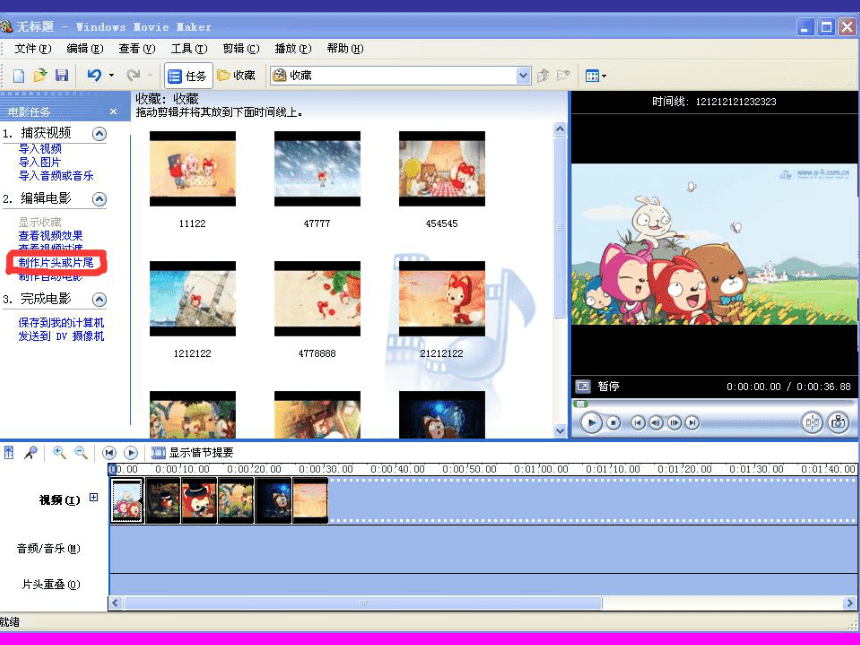Rewind the timeline to start
The width and height of the screenshot is (860, 645).
[109, 453]
